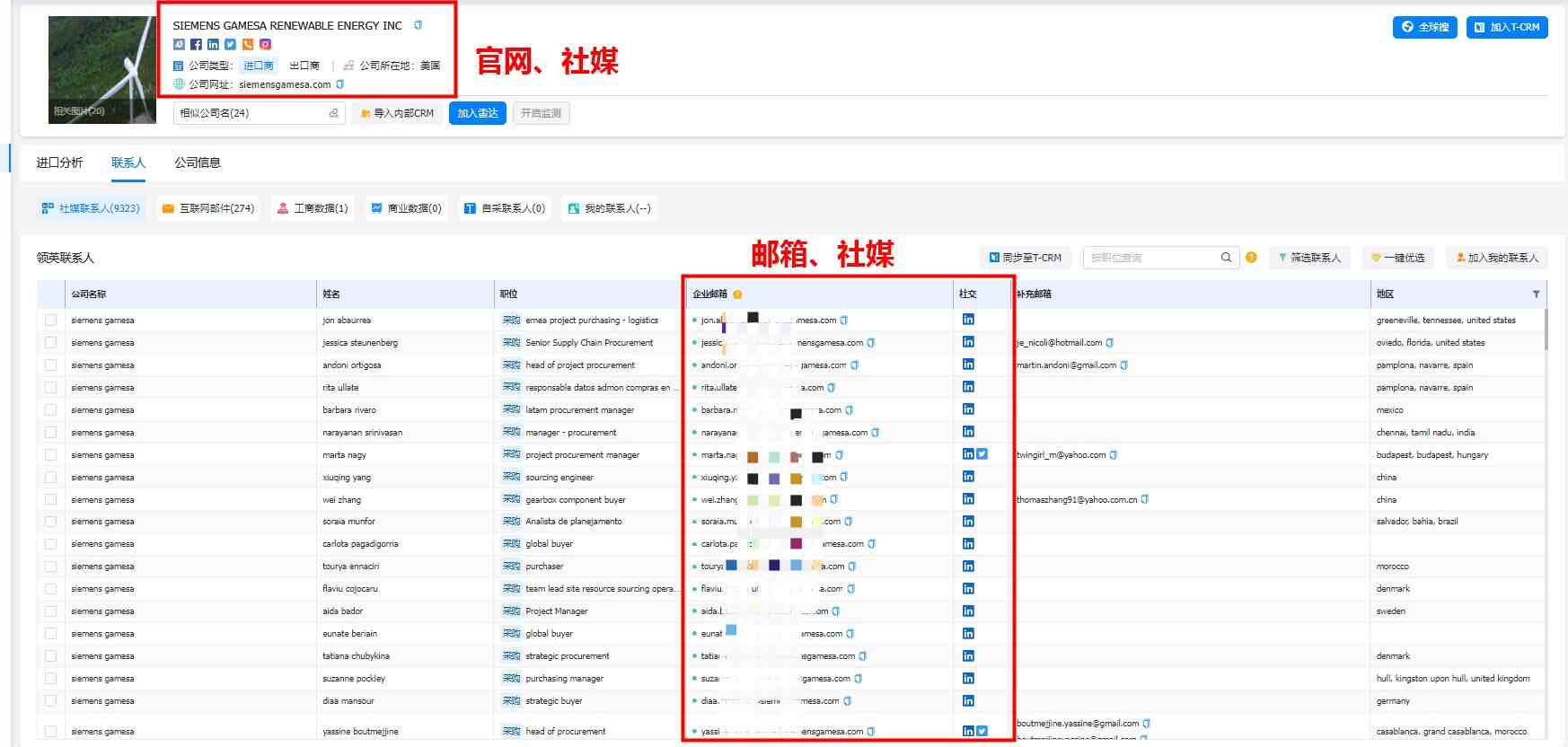Click the search magnifier in the job title field
Viewport: 1568px width, 747px height.
coord(1226,258)
